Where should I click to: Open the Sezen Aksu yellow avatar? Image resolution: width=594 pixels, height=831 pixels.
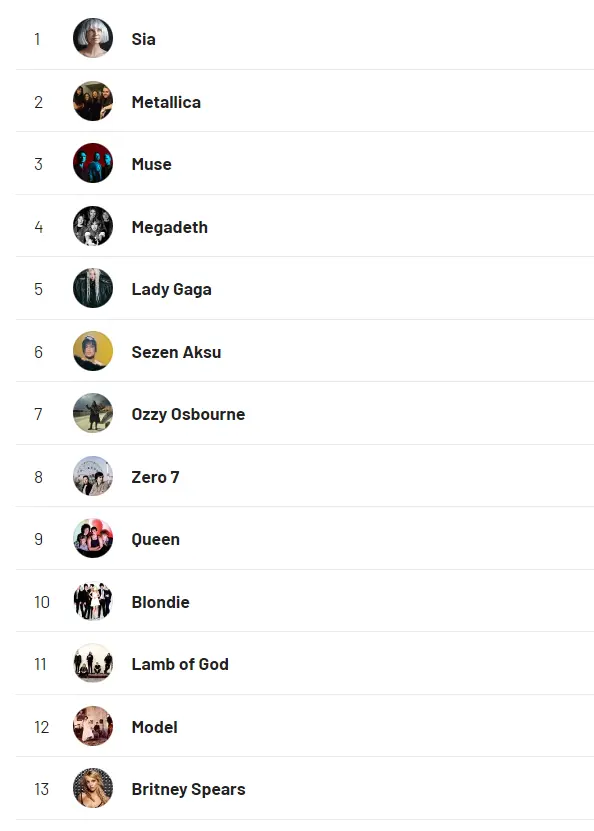coord(93,351)
